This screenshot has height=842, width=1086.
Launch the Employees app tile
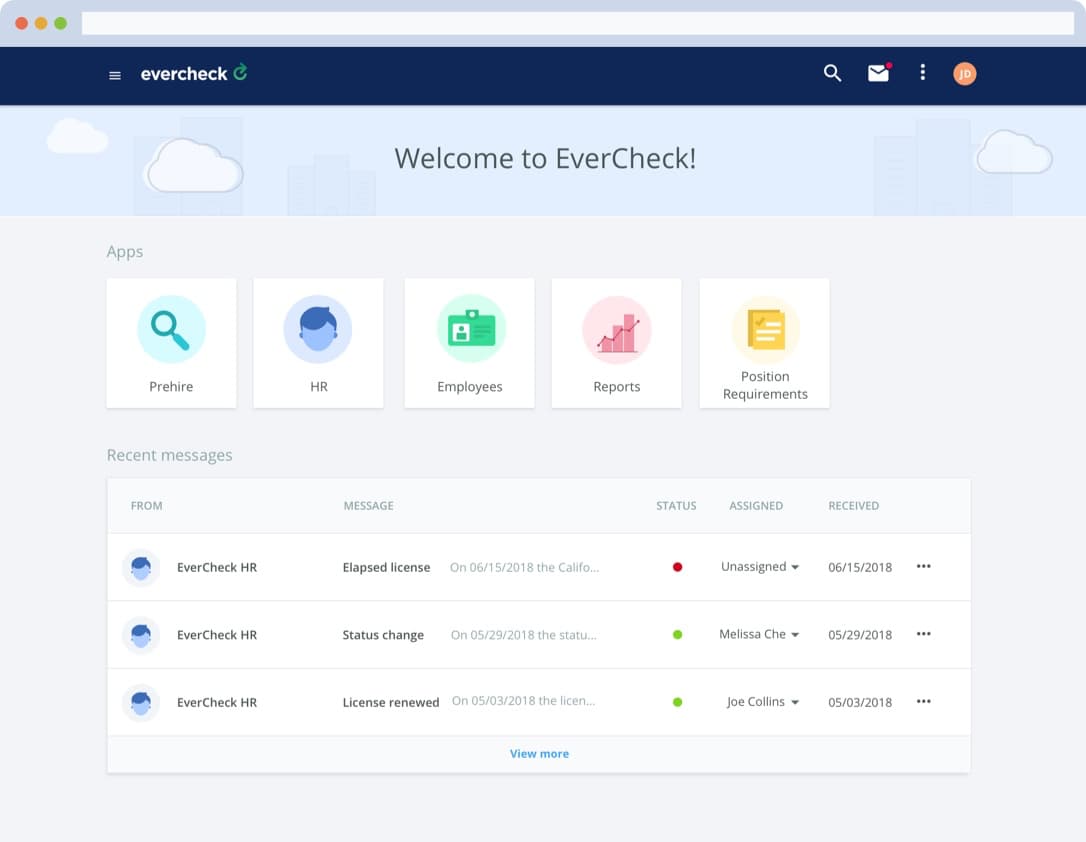click(470, 343)
